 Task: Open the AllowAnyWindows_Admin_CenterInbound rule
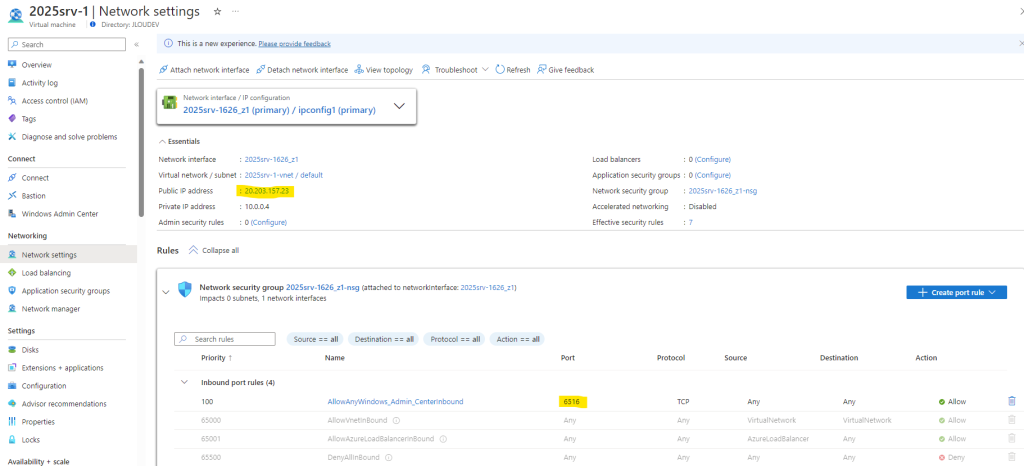pos(395,401)
